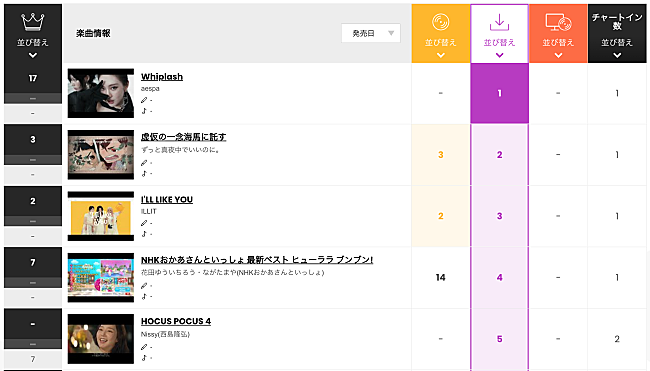Expand sort chevron under チャートイン数

(617, 55)
